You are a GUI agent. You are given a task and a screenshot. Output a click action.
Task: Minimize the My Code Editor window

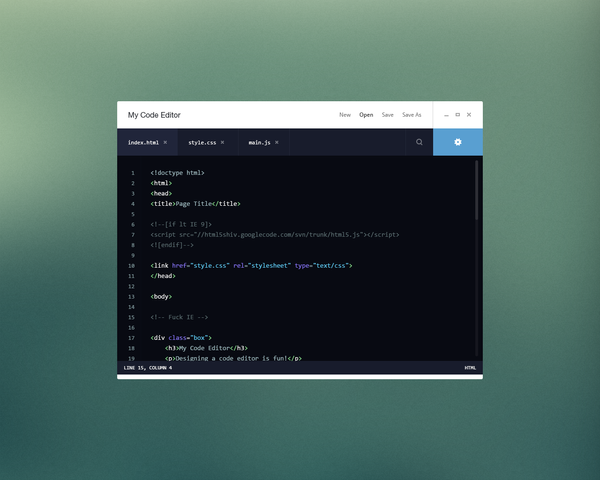coord(446,115)
